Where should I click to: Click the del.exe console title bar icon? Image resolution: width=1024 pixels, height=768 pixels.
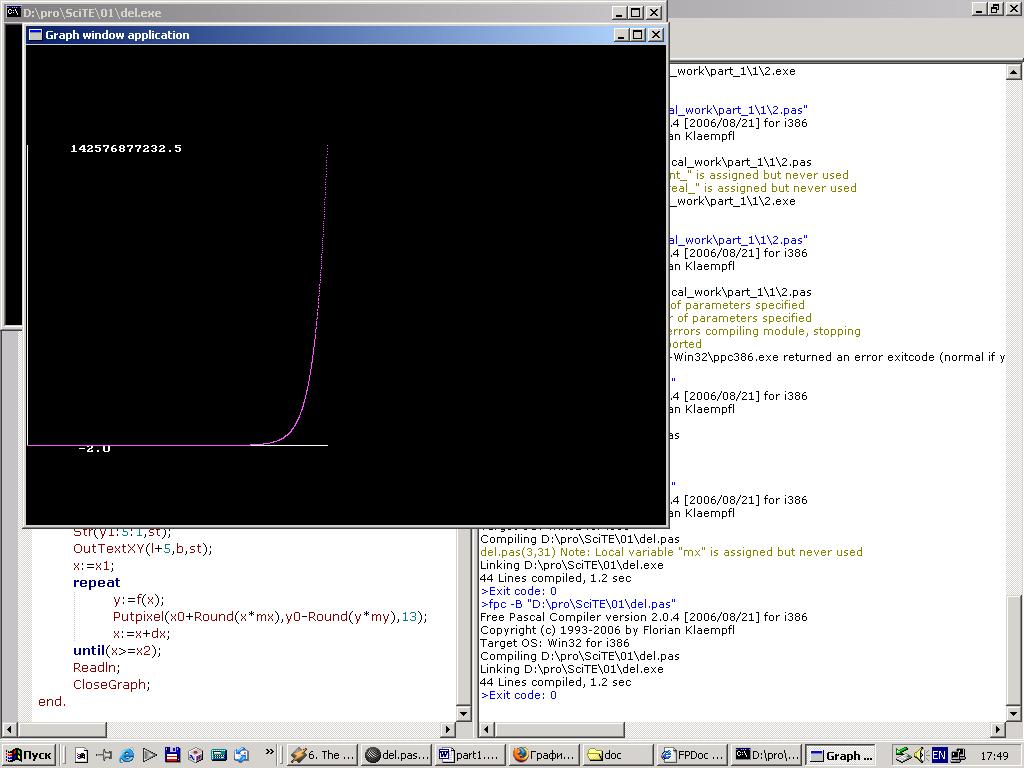click(x=13, y=13)
